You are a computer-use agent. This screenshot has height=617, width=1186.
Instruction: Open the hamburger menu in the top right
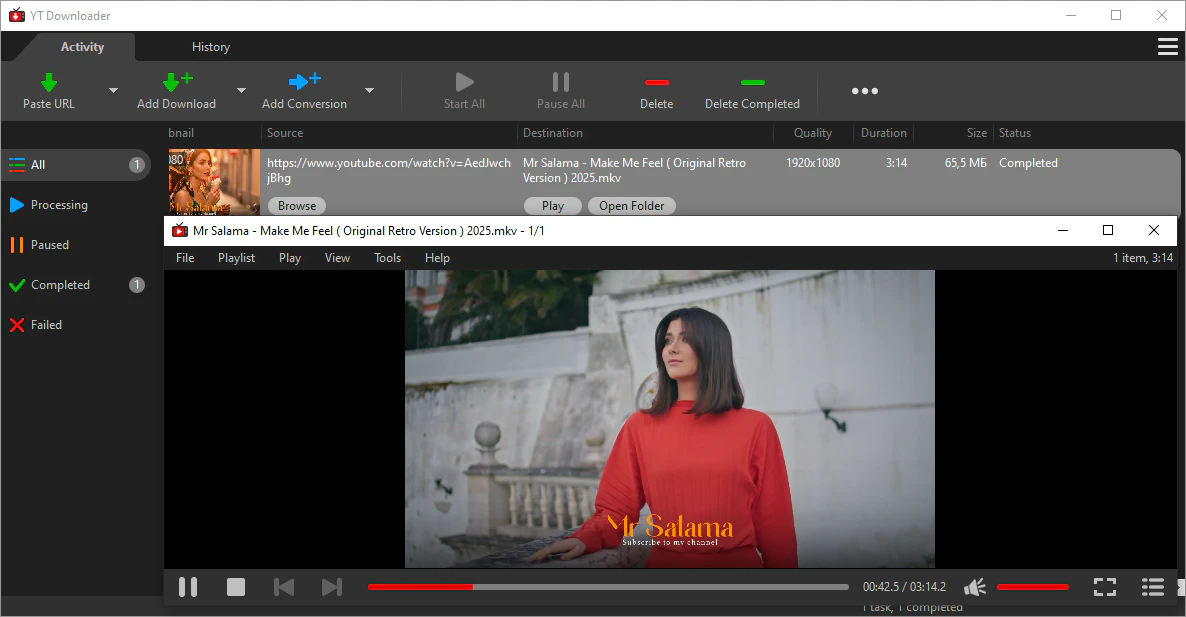[x=1166, y=47]
